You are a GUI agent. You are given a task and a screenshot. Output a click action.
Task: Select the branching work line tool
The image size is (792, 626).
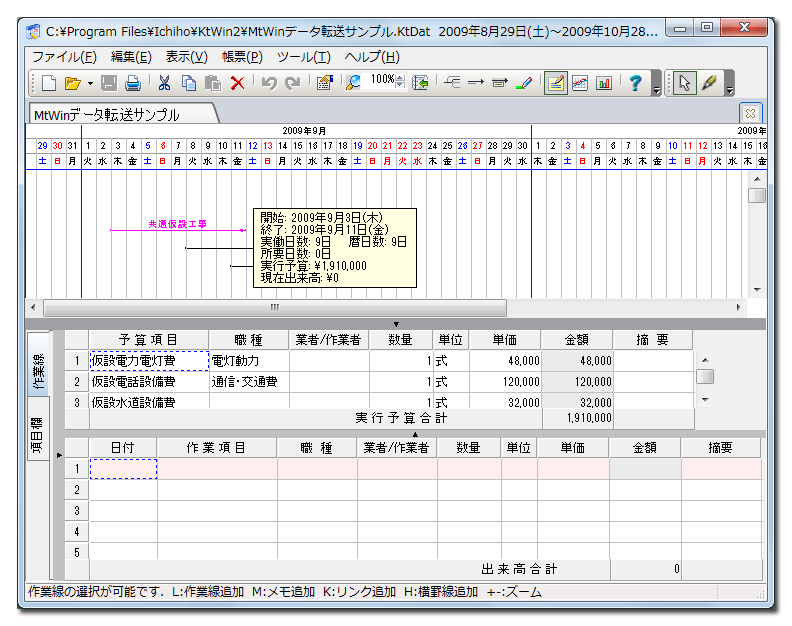tap(452, 82)
